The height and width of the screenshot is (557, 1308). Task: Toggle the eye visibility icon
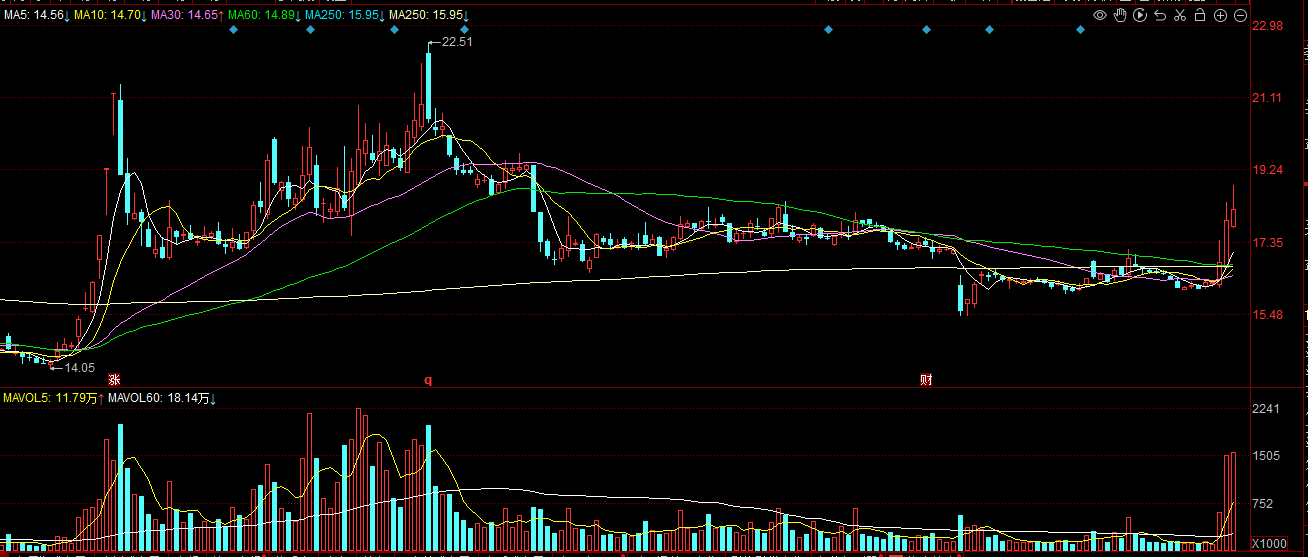(1100, 15)
